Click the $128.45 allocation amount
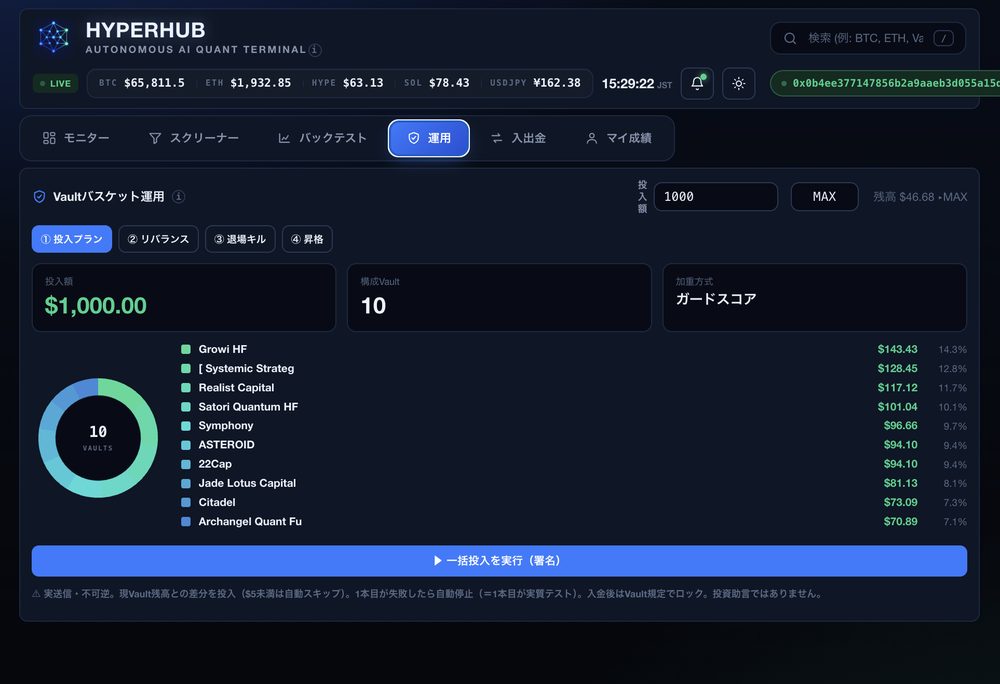Image resolution: width=1000 pixels, height=684 pixels. (897, 368)
